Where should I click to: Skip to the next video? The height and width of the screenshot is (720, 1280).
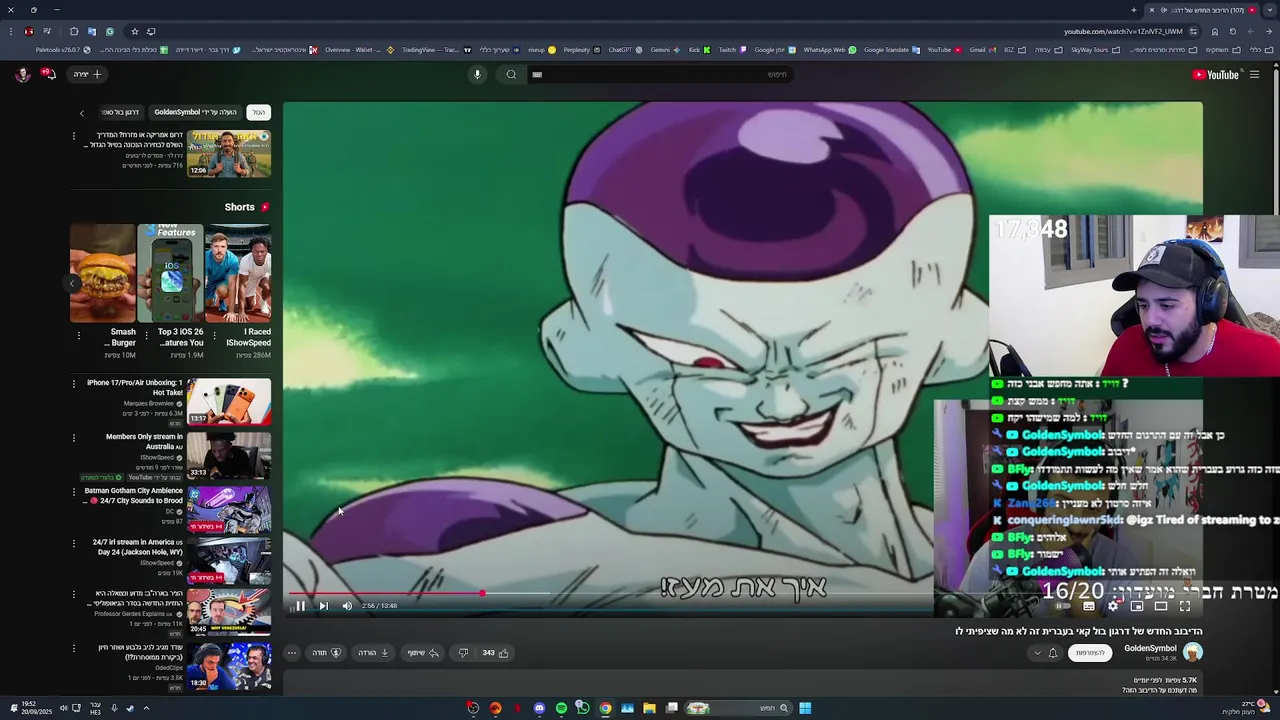[323, 606]
